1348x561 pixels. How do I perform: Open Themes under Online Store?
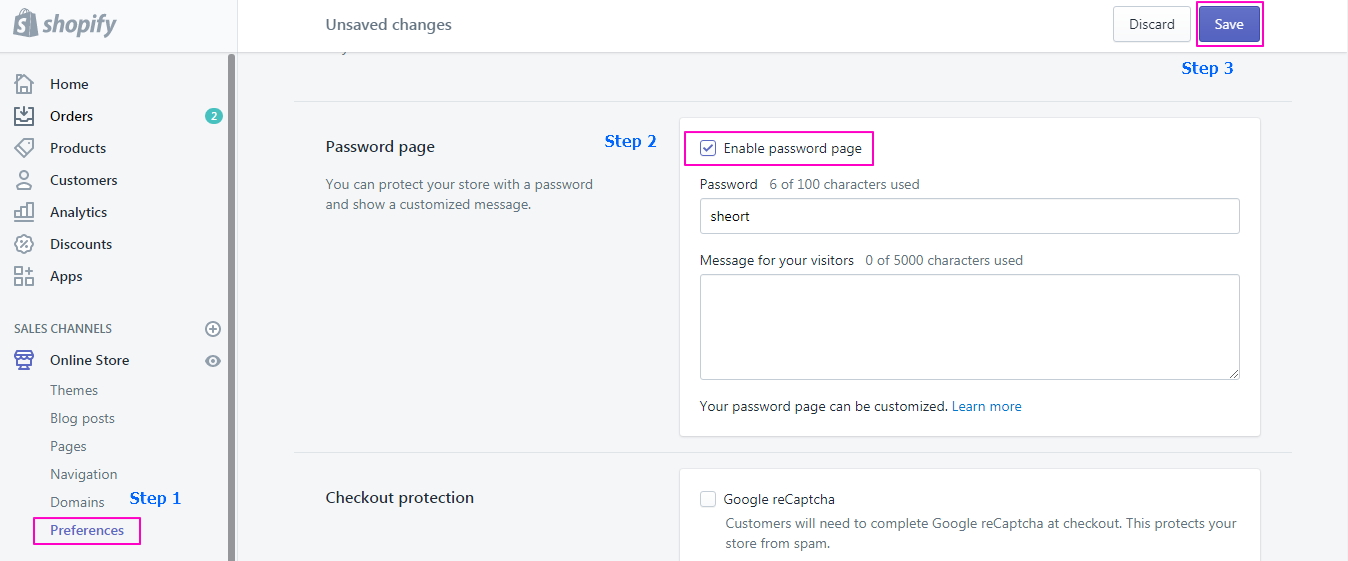(x=74, y=390)
